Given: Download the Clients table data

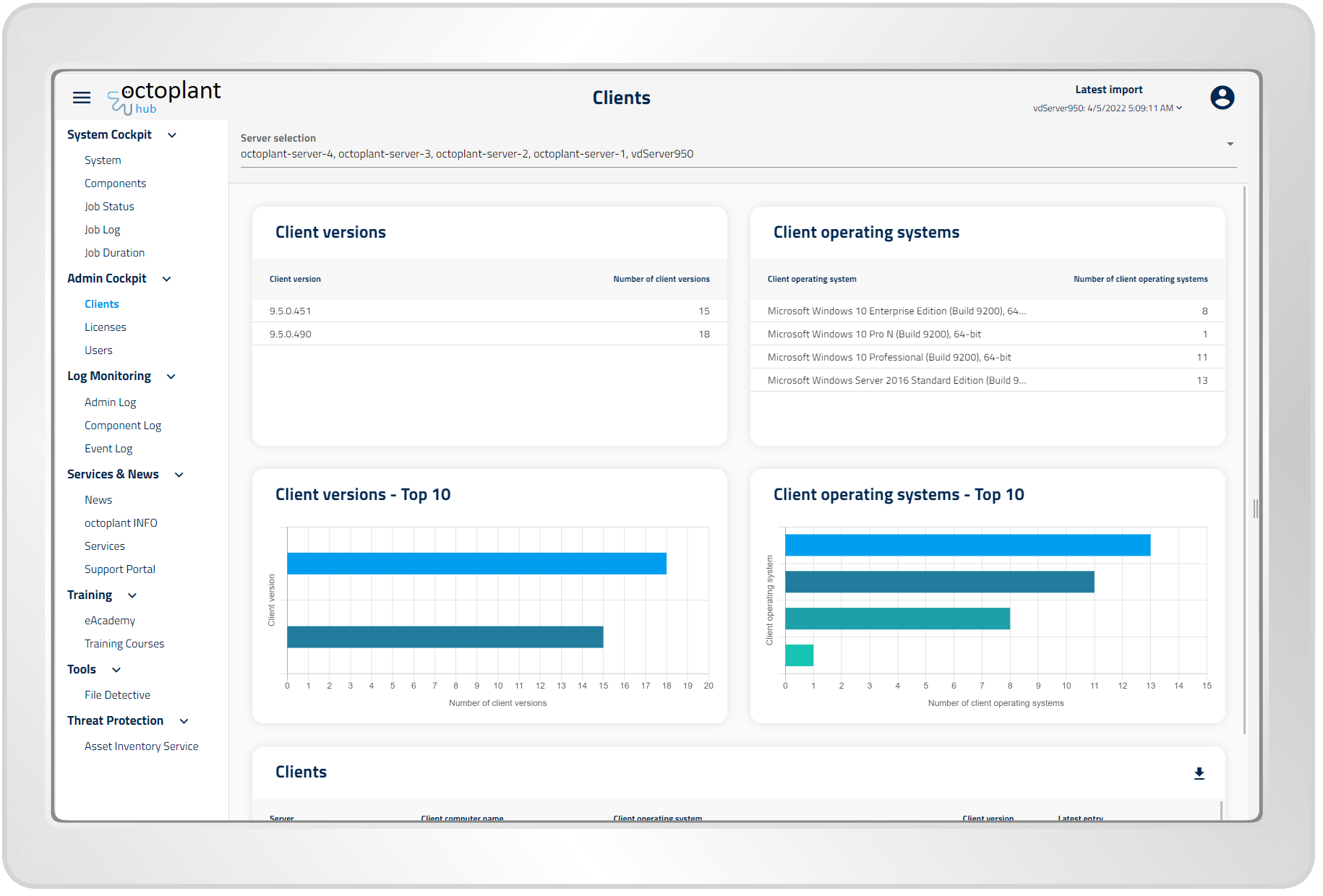Looking at the screenshot, I should [1199, 773].
